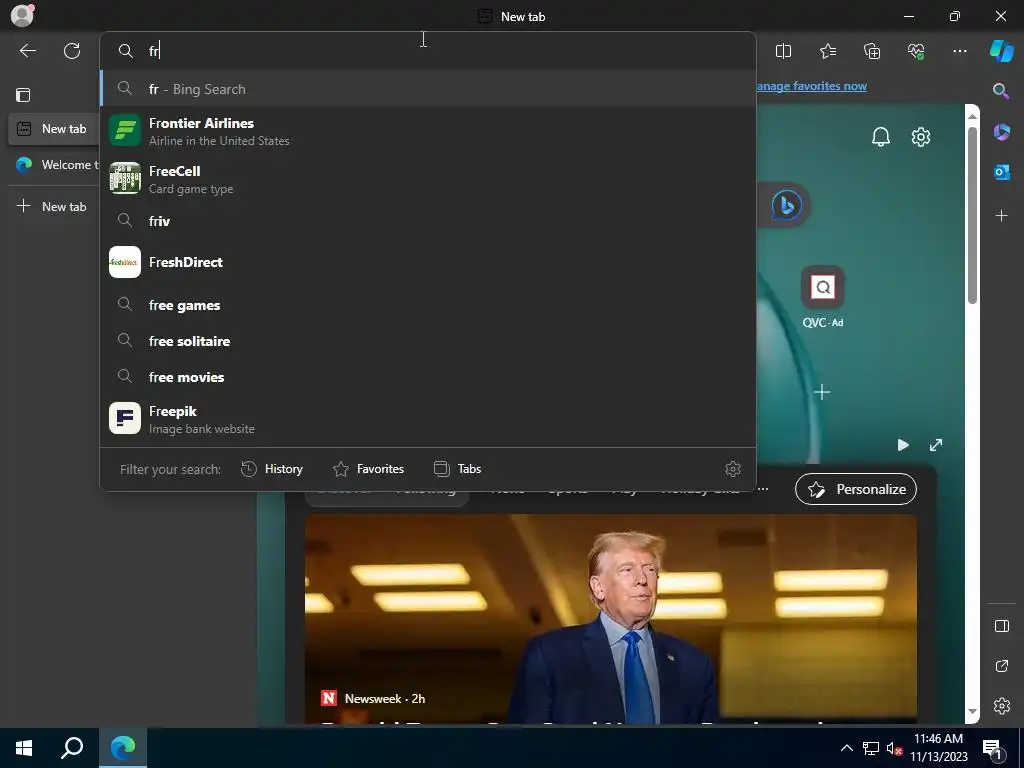Image resolution: width=1024 pixels, height=768 pixels.
Task: Toggle the vertical tabs pane icon
Action: tap(23, 95)
